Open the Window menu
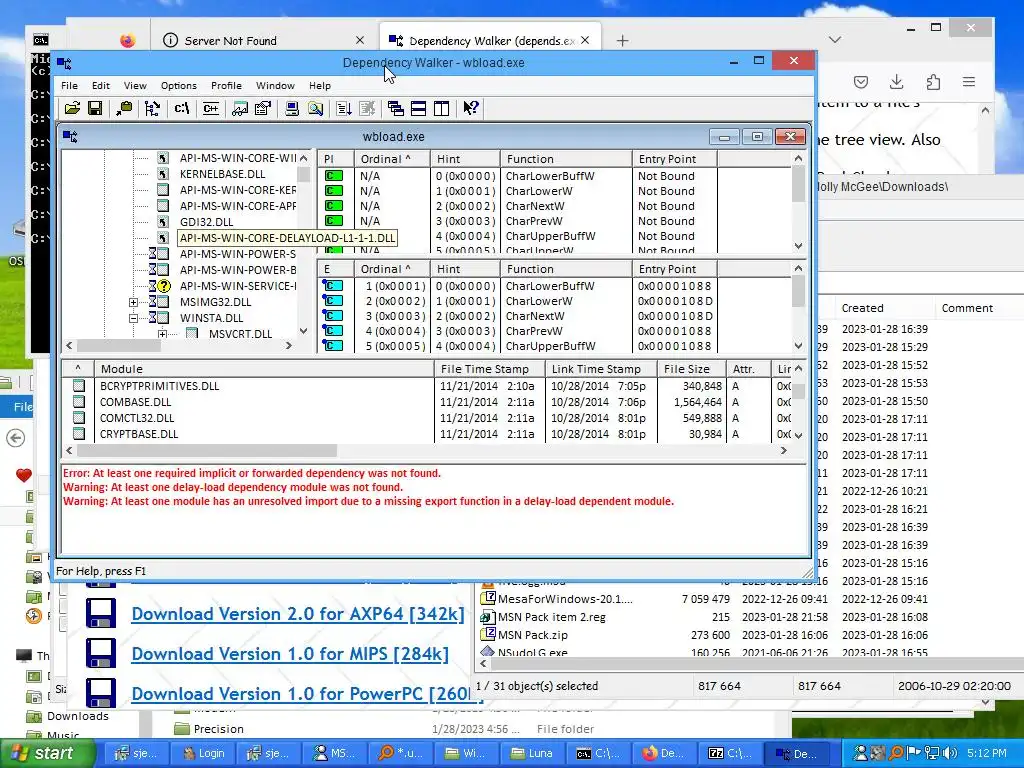This screenshot has width=1024, height=768. [x=275, y=86]
